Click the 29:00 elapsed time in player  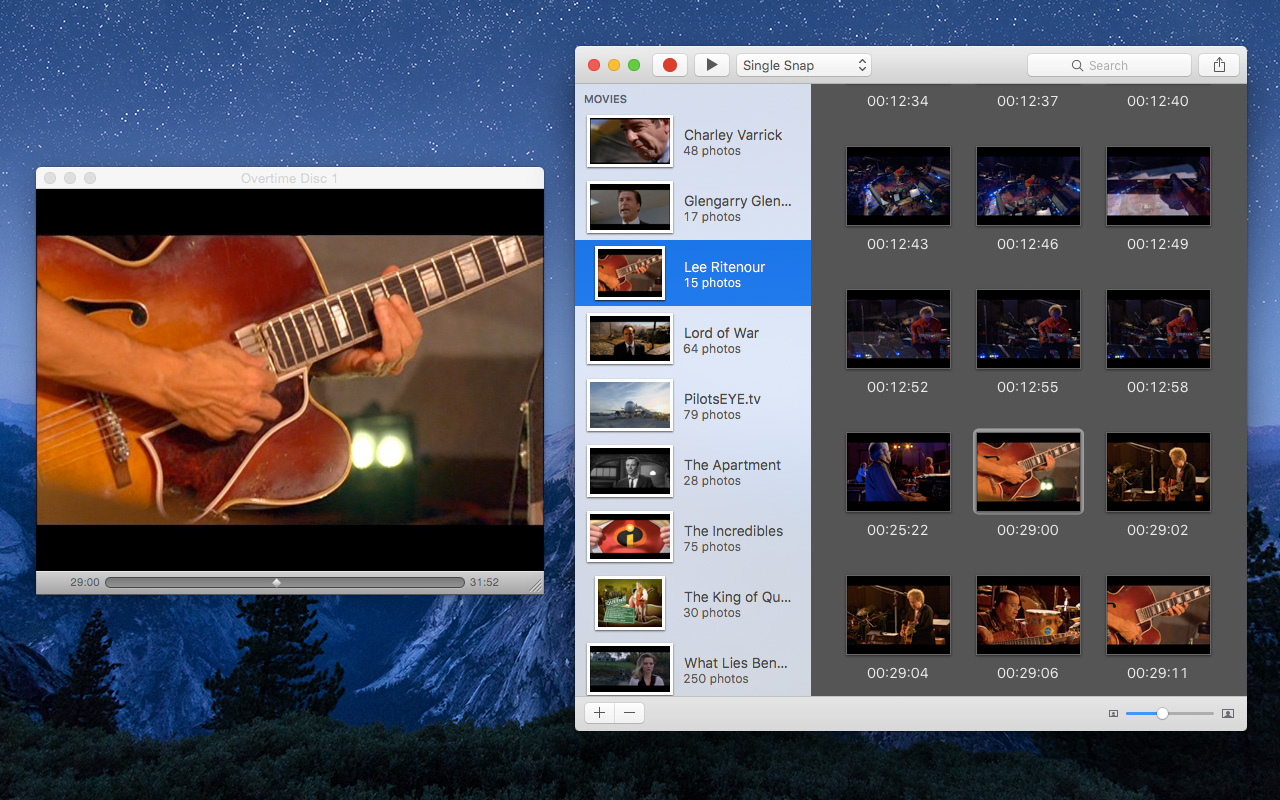point(84,582)
